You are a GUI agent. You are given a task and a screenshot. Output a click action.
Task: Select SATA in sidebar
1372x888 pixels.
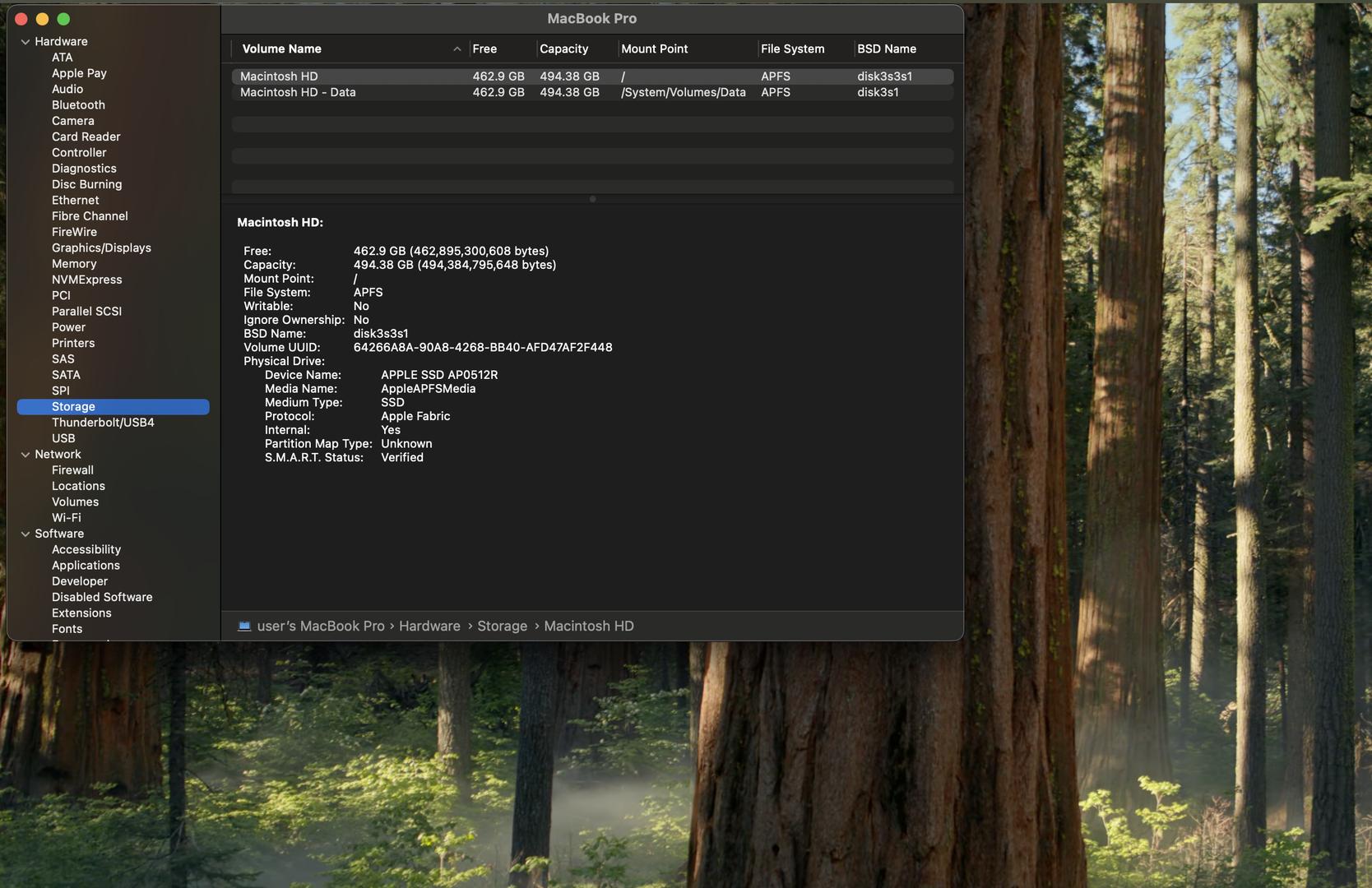66,375
